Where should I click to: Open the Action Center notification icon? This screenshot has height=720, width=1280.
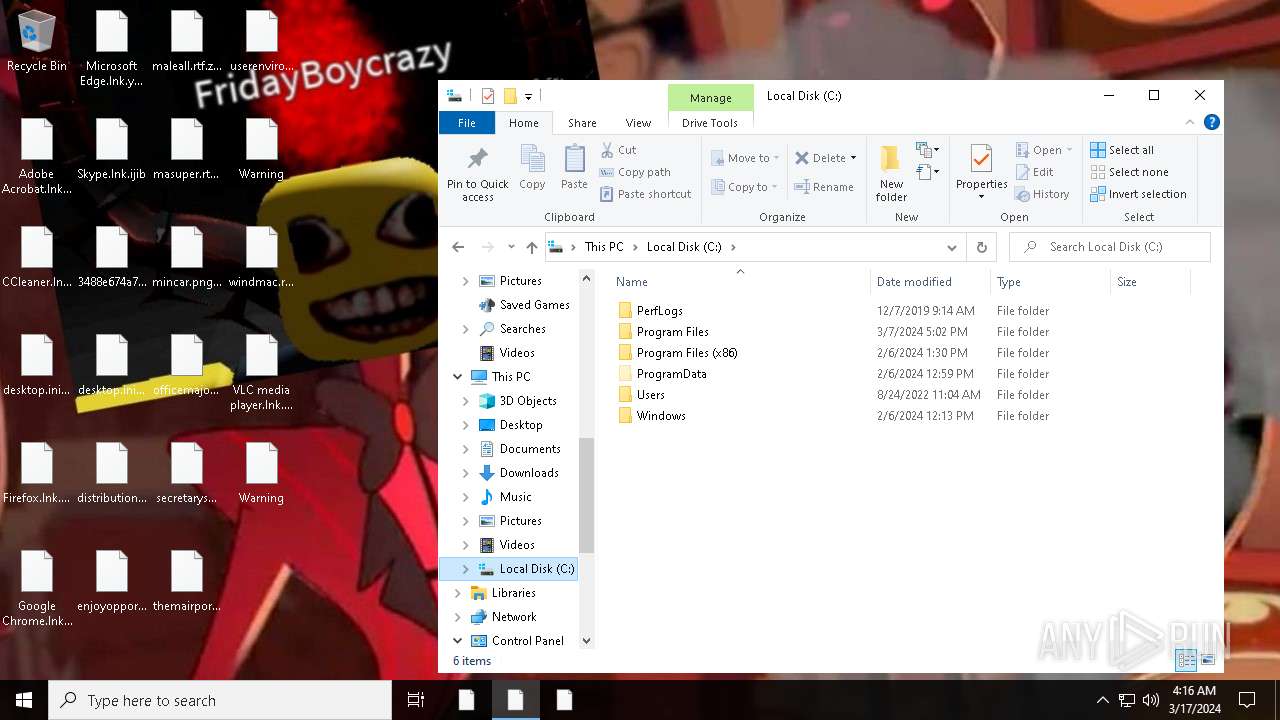point(1247,700)
